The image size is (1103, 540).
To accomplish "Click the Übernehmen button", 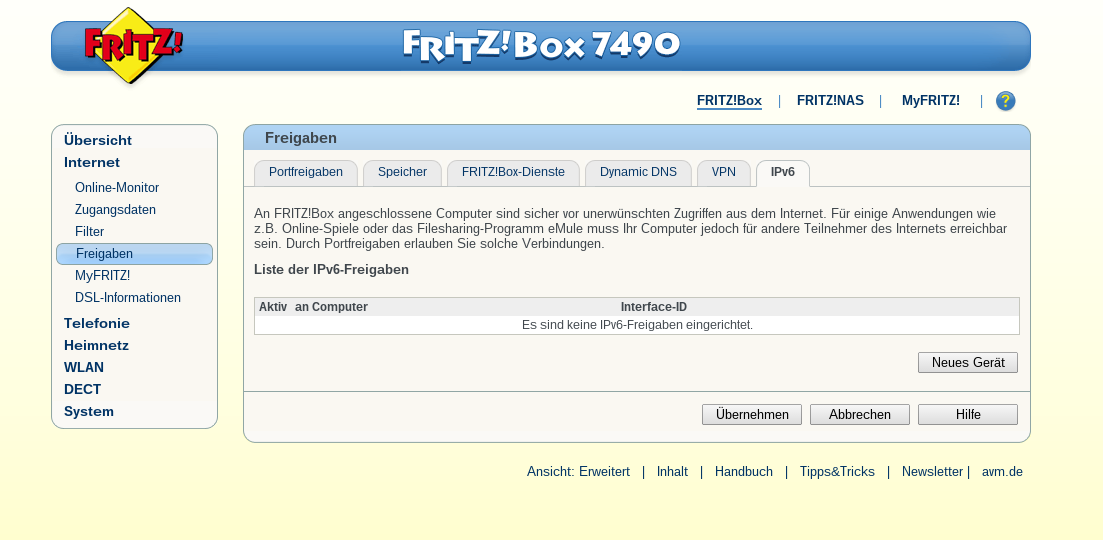I will pos(752,415).
